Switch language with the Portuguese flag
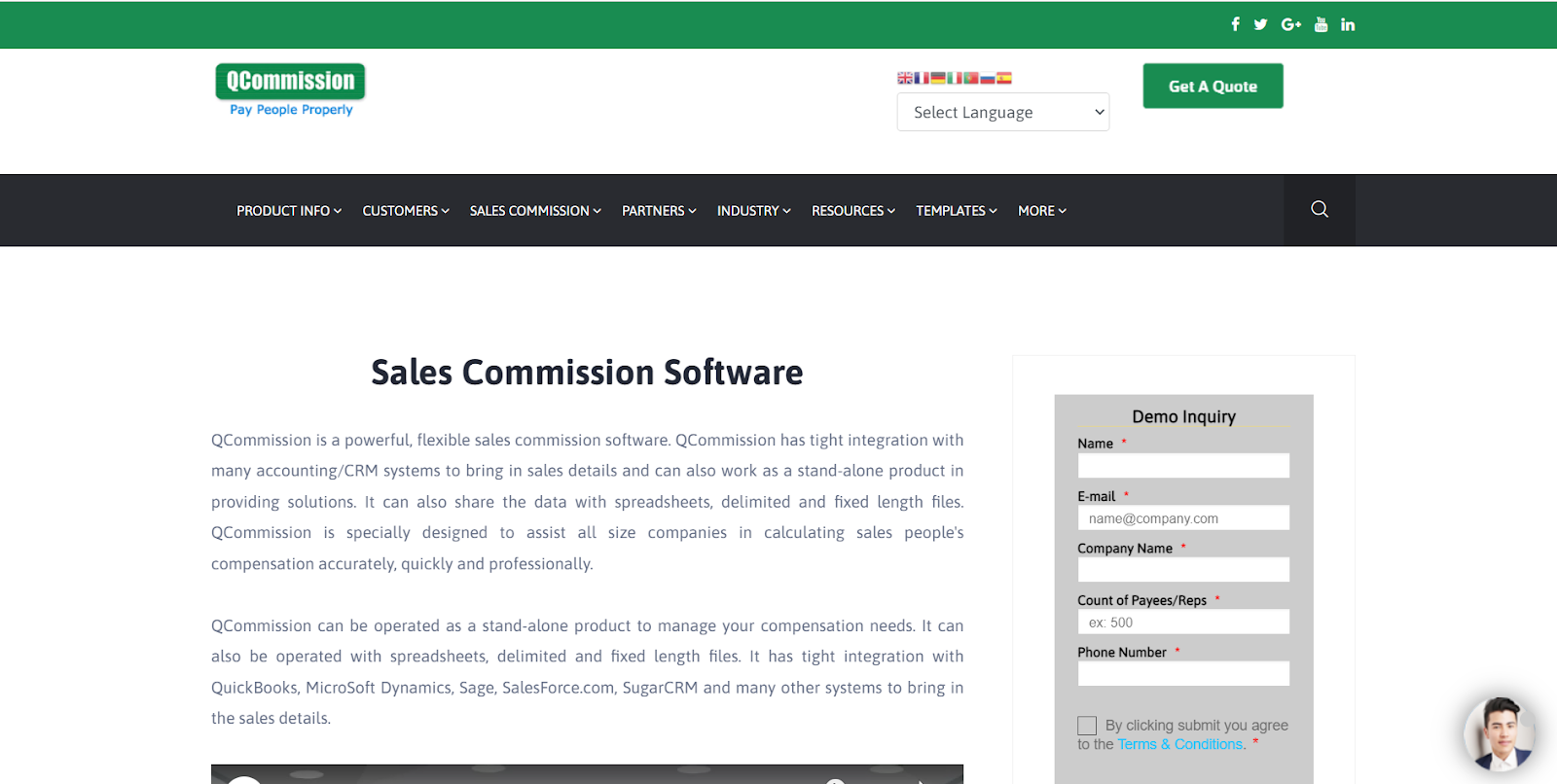The width and height of the screenshot is (1557, 784). click(x=971, y=78)
